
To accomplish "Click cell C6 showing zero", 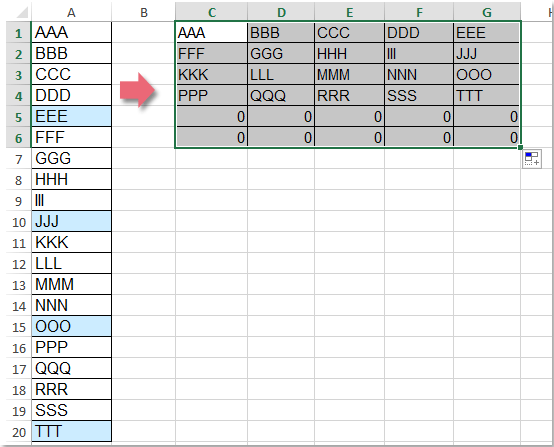I will pos(212,137).
